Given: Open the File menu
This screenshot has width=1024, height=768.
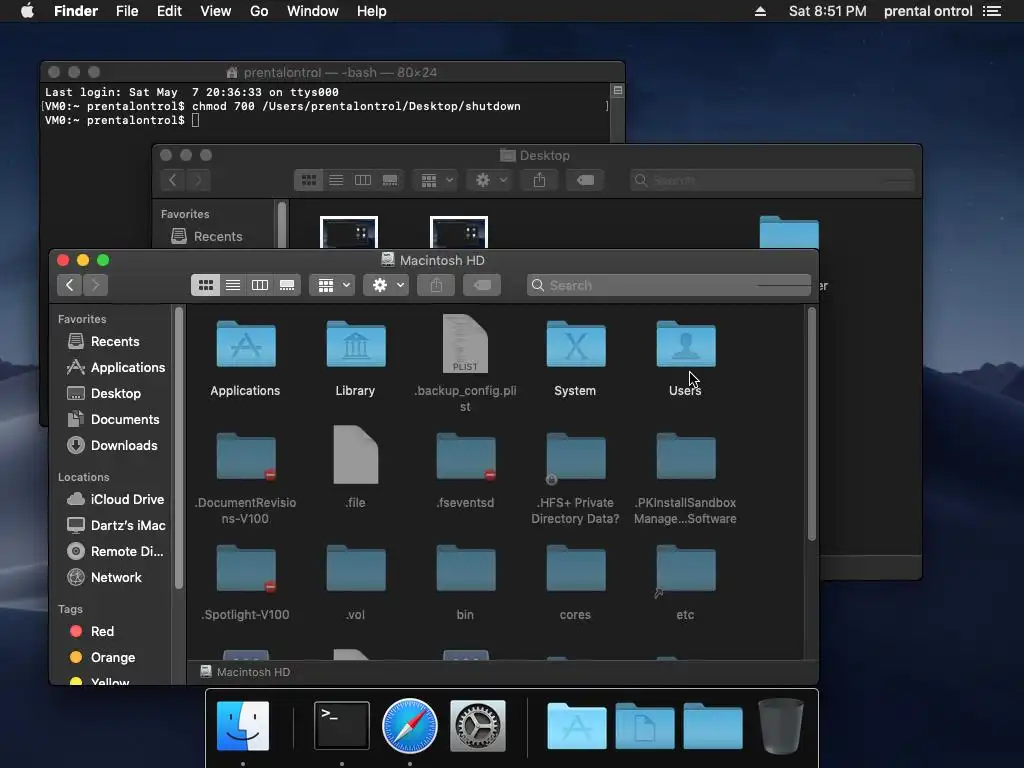Looking at the screenshot, I should pos(127,11).
